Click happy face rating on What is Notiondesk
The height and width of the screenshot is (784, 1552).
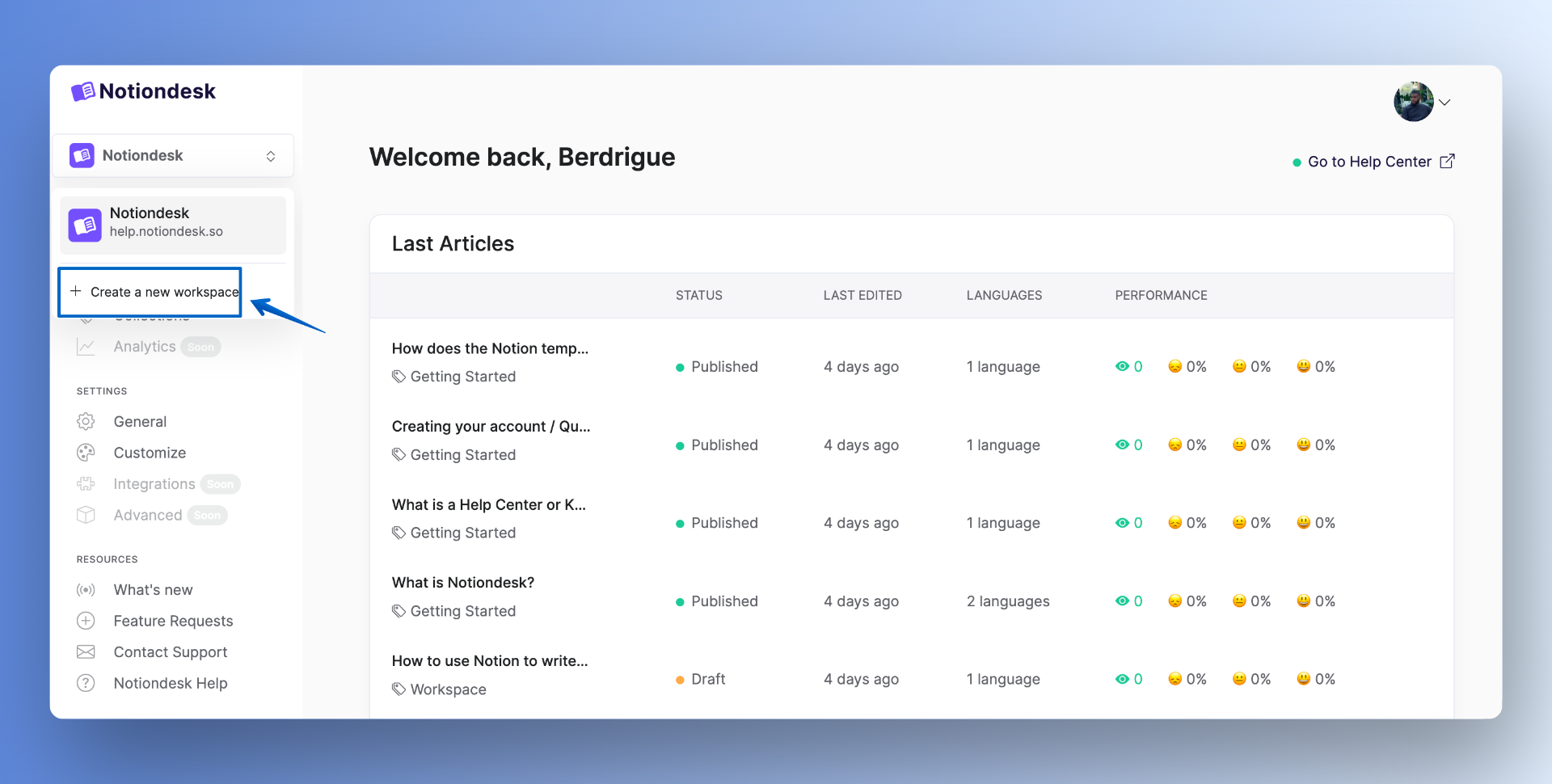click(x=1303, y=601)
